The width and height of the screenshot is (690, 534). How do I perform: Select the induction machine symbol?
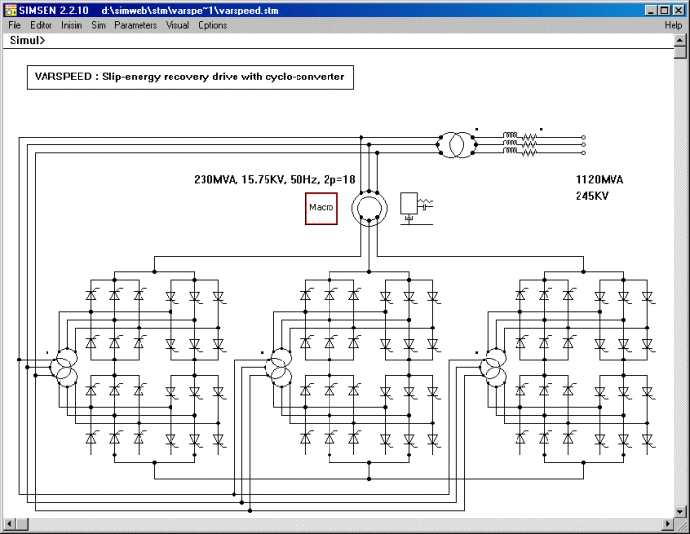[368, 208]
